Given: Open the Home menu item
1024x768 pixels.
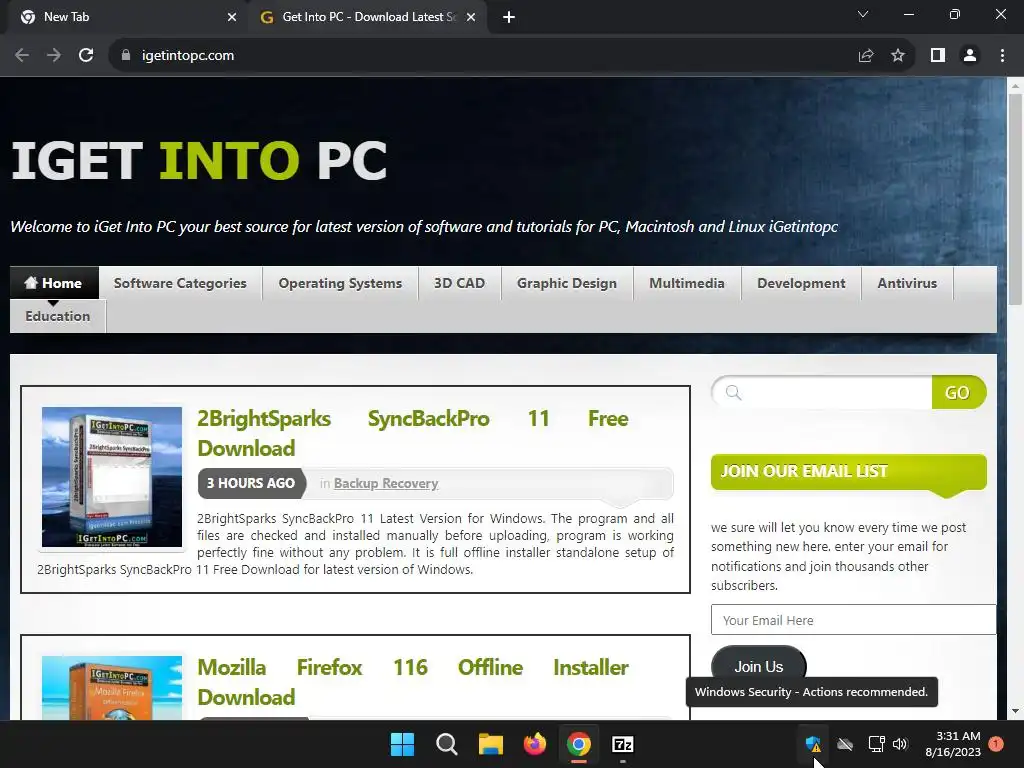Looking at the screenshot, I should [x=54, y=283].
